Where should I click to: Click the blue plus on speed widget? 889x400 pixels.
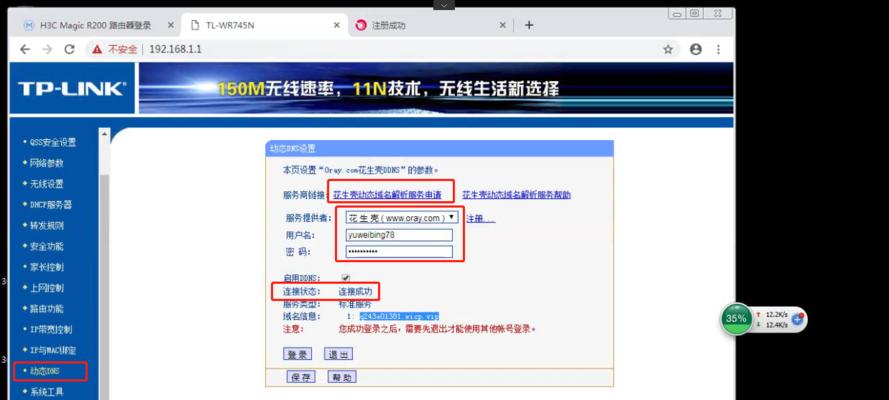tap(797, 319)
